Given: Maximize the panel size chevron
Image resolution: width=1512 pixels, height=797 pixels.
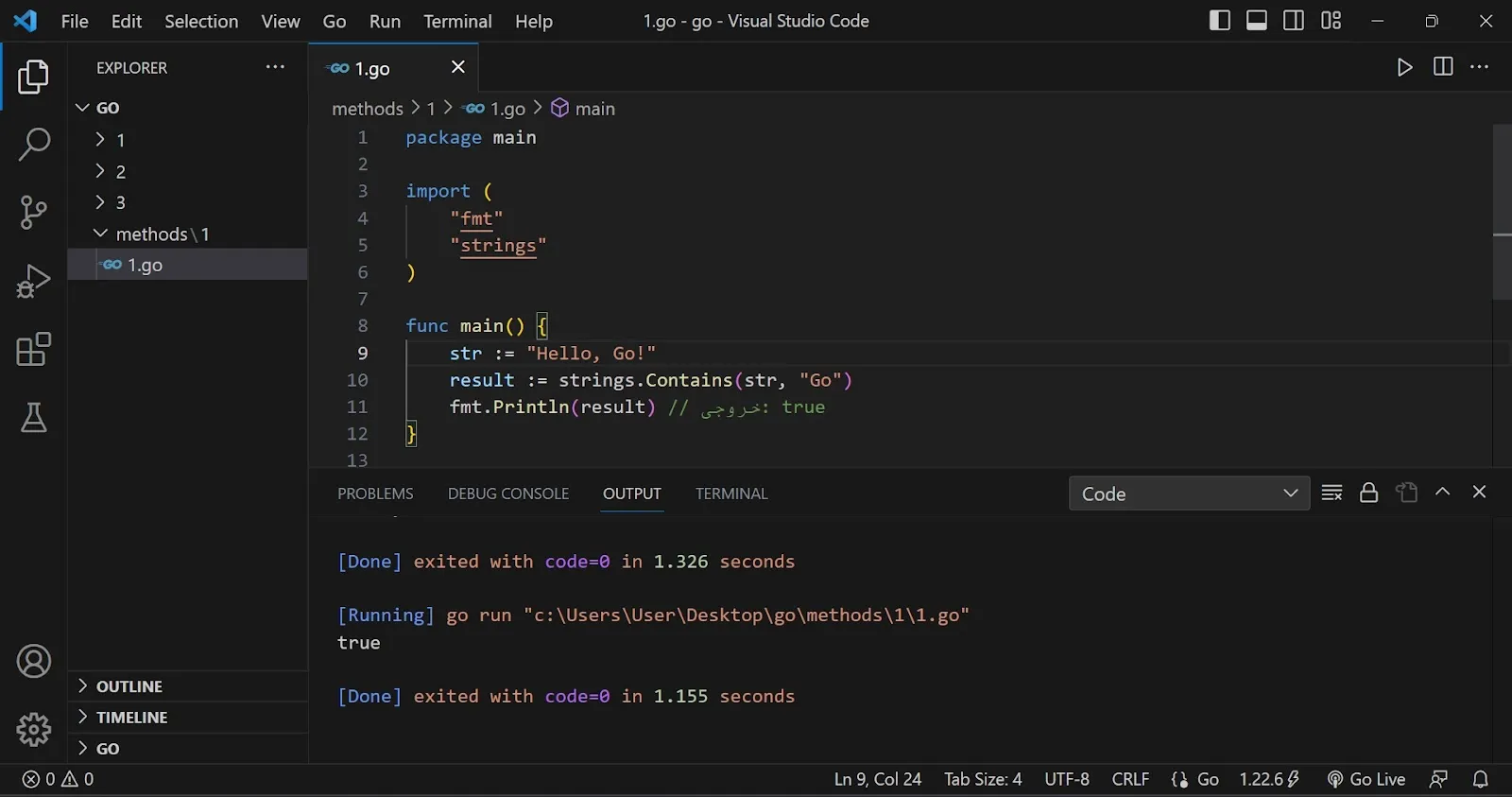Looking at the screenshot, I should pyautogui.click(x=1443, y=492).
